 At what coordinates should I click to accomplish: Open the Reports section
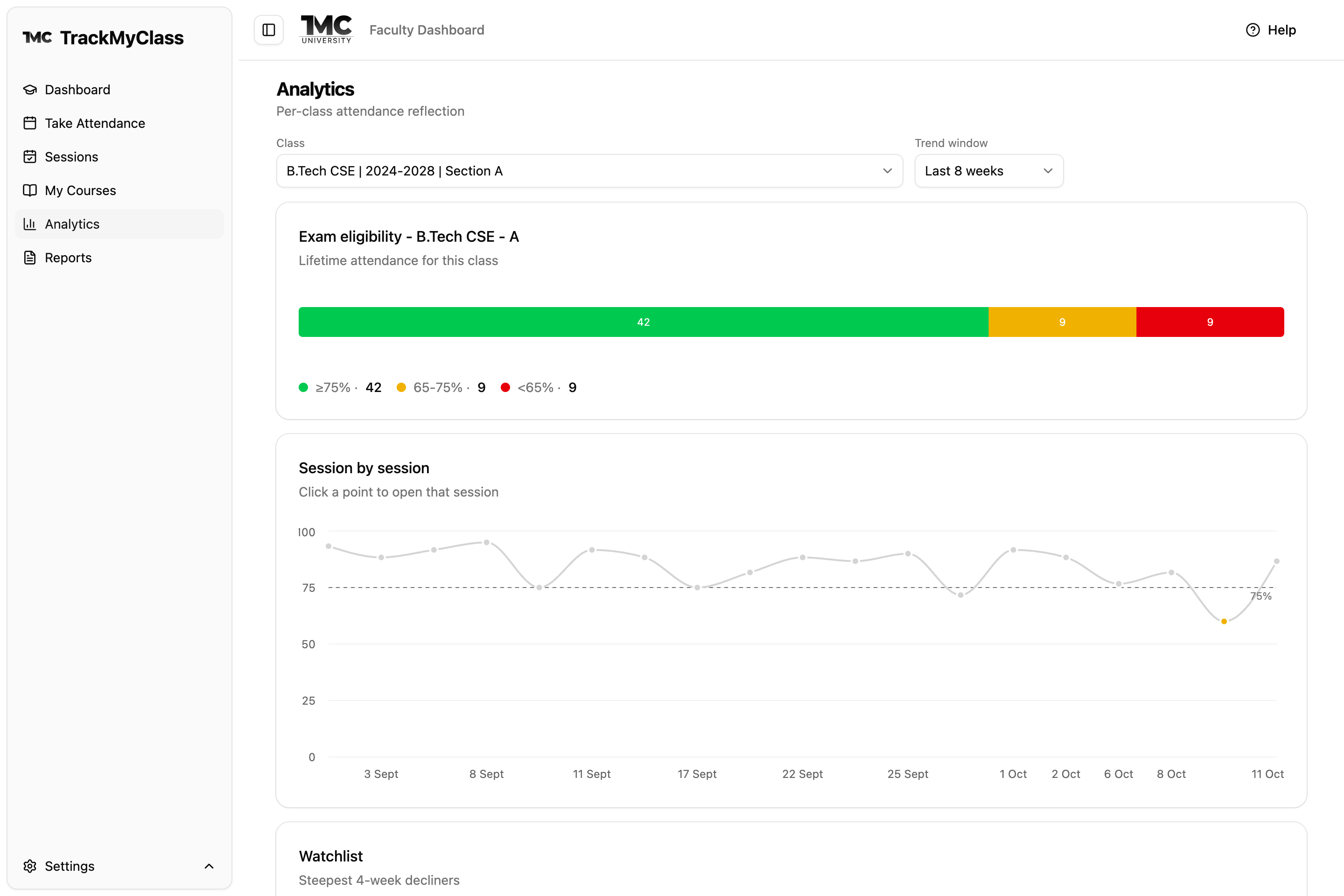119,258
